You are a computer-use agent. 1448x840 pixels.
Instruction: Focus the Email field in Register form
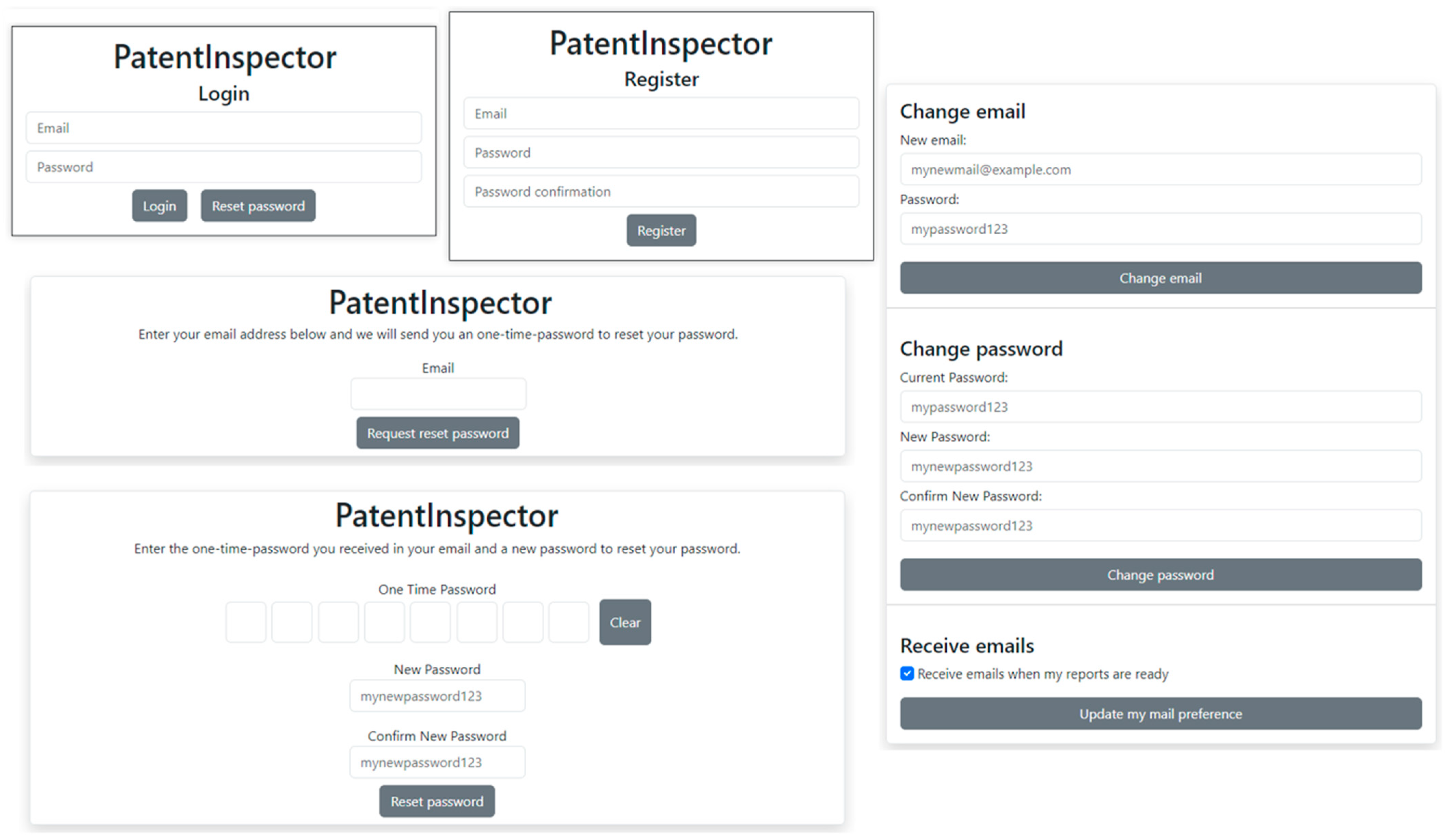[x=661, y=113]
